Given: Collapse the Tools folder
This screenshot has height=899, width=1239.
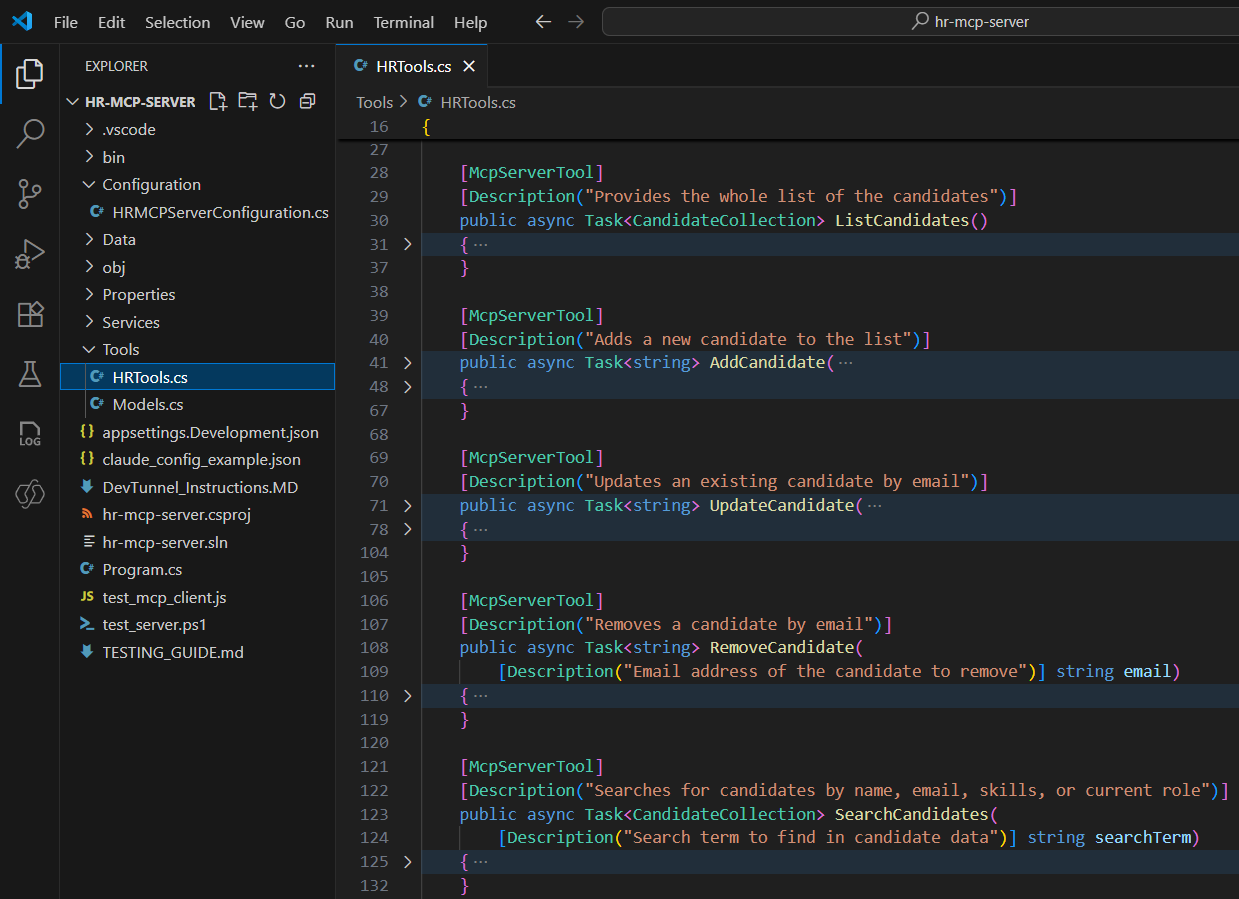Looking at the screenshot, I should click(x=120, y=349).
